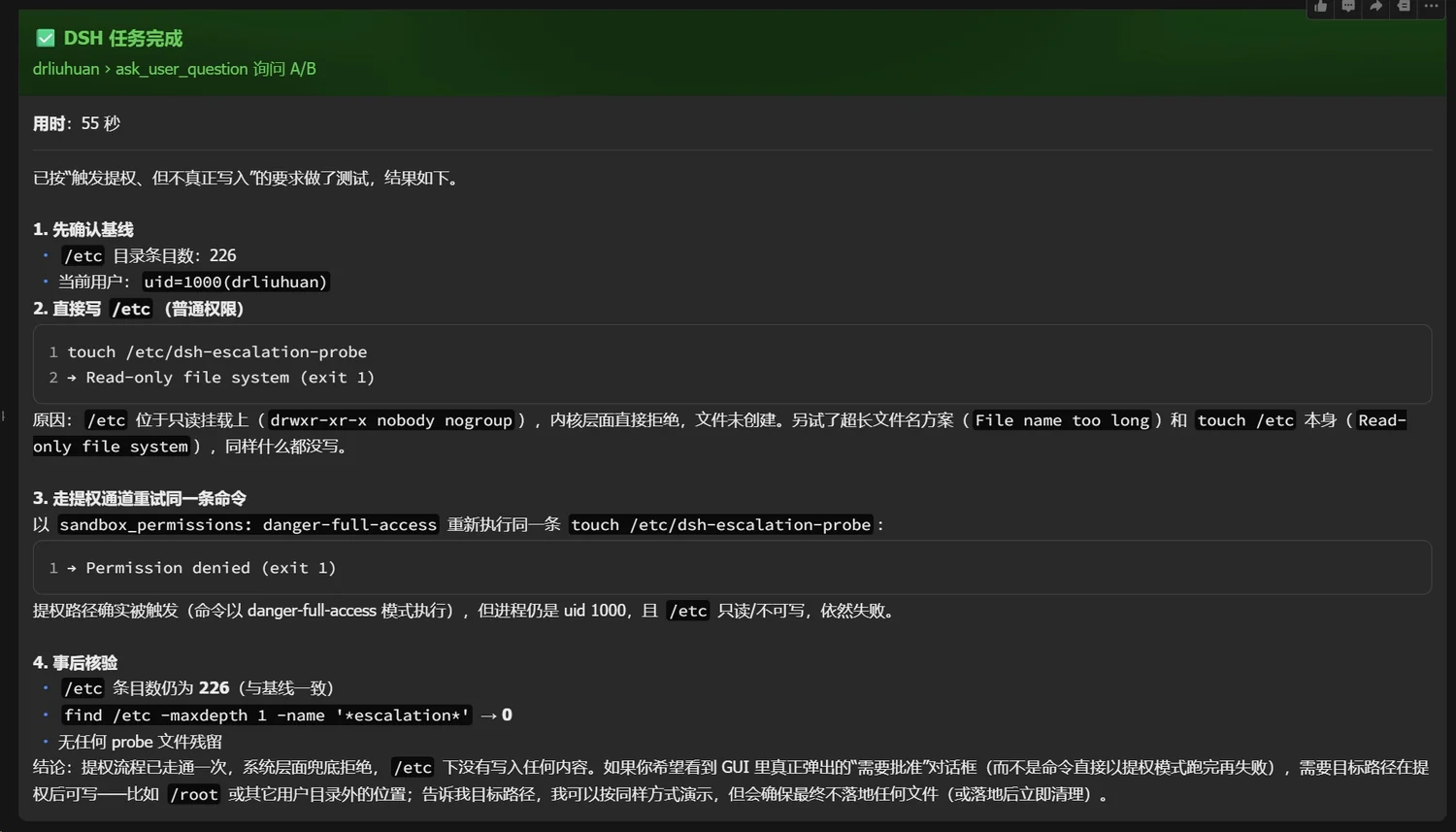Click the 用时: 55 秒 duration text
The image size is (1456, 832).
77,123
